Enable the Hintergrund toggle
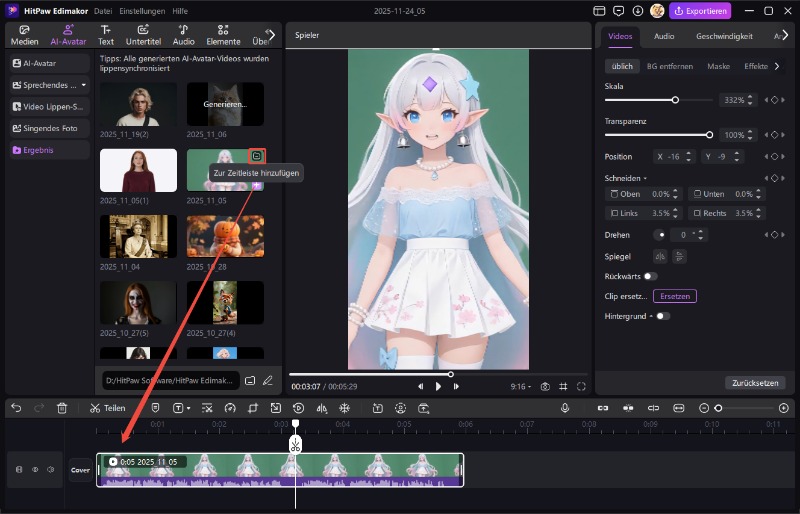This screenshot has width=800, height=514. click(x=662, y=316)
